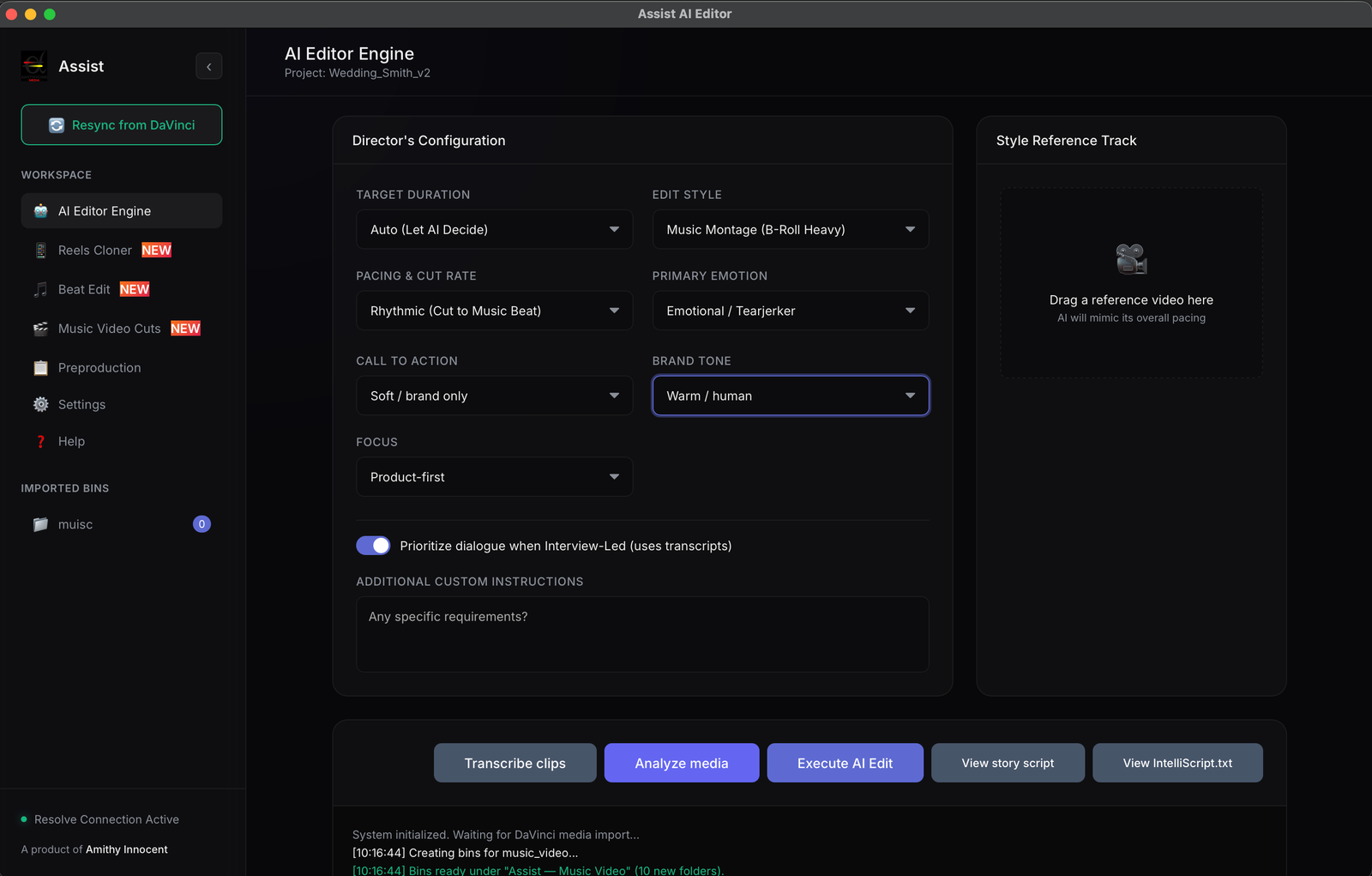Click the Beat Edit music note icon
The height and width of the screenshot is (876, 1372).
40,289
